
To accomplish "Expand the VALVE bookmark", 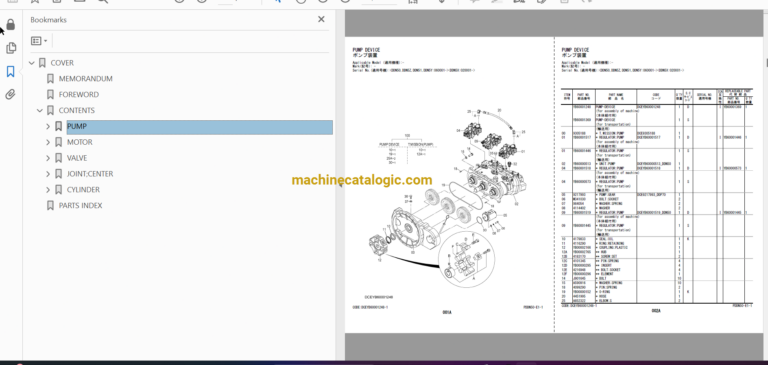I will [x=48, y=158].
